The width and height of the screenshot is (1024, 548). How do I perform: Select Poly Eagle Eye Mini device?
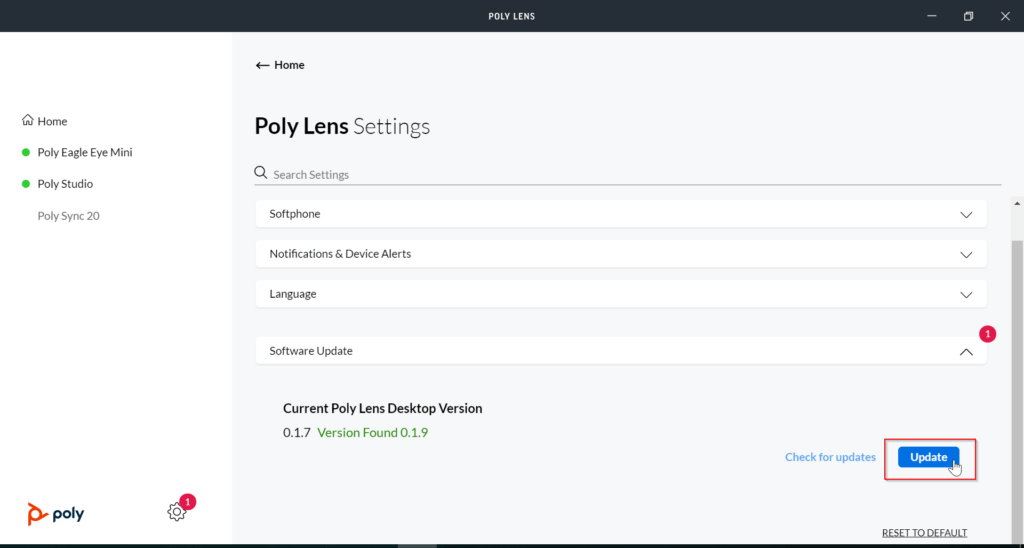click(85, 152)
